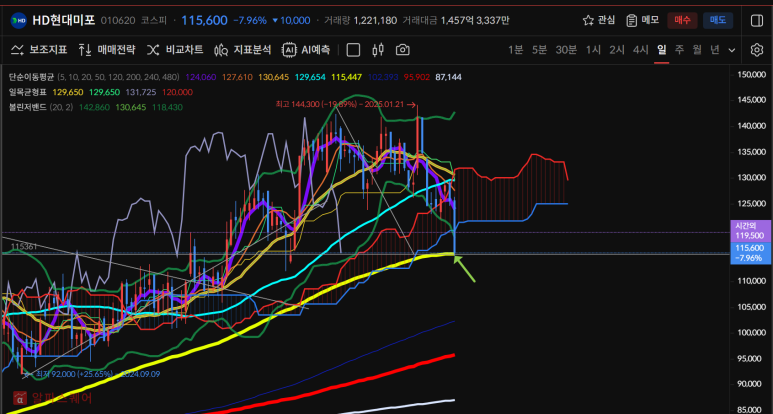This screenshot has height=414, width=773.
Task: Select the 년 yearly timeframe
Action: [x=715, y=50]
